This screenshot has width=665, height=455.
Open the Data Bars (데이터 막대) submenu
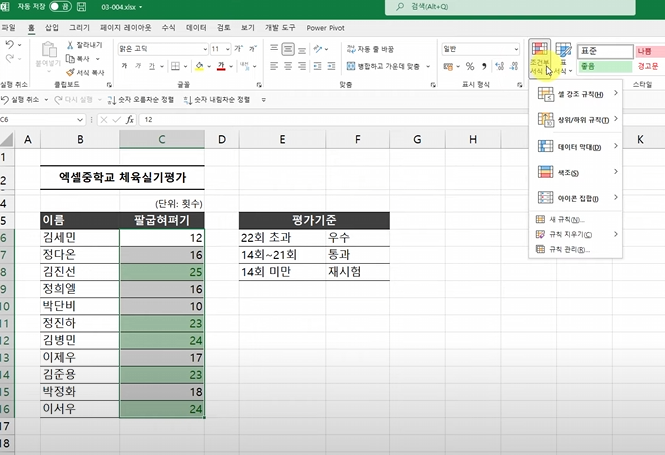coord(576,147)
